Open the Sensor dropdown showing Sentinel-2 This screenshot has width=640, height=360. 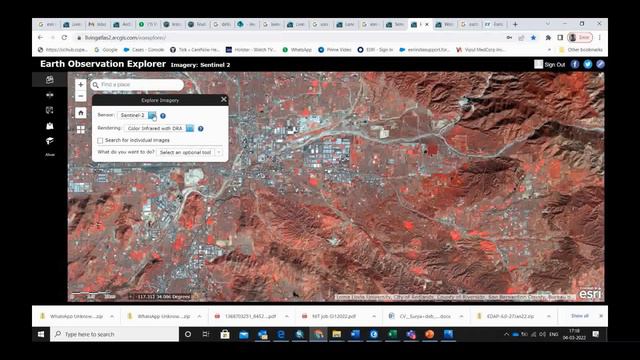pos(152,116)
